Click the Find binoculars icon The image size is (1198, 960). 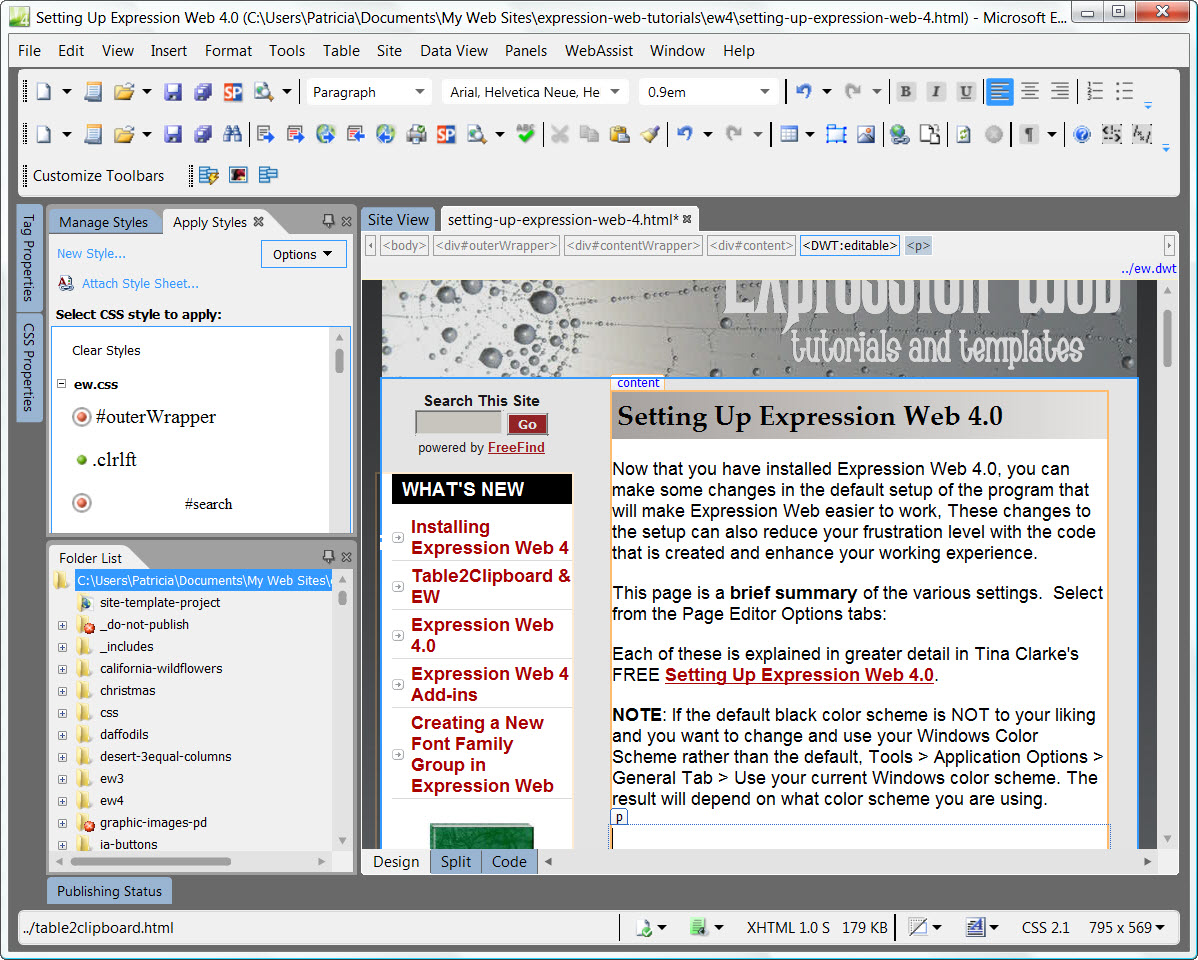tap(232, 135)
